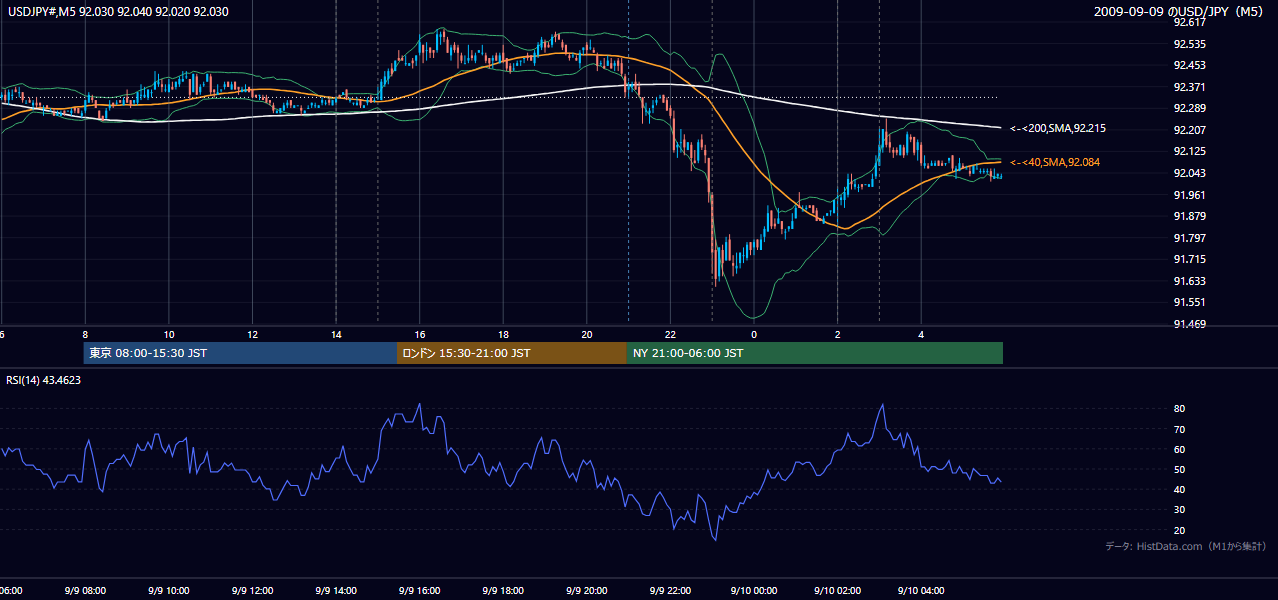Click price level 92.207 on price axis

click(1189, 130)
